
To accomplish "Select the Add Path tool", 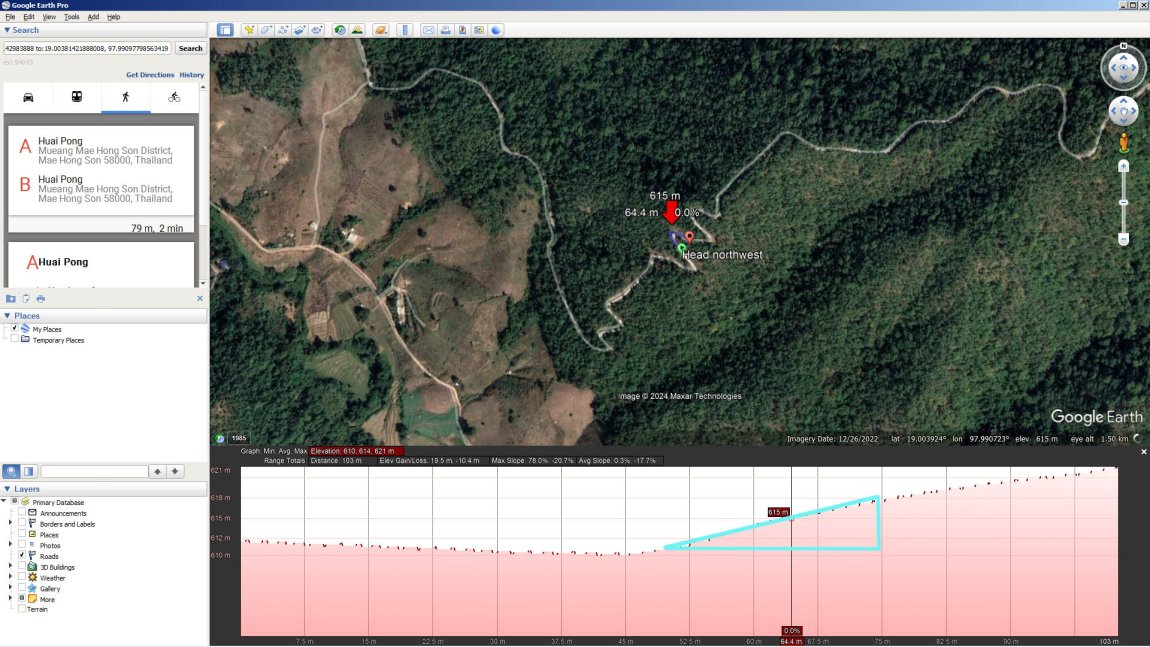I will point(281,30).
